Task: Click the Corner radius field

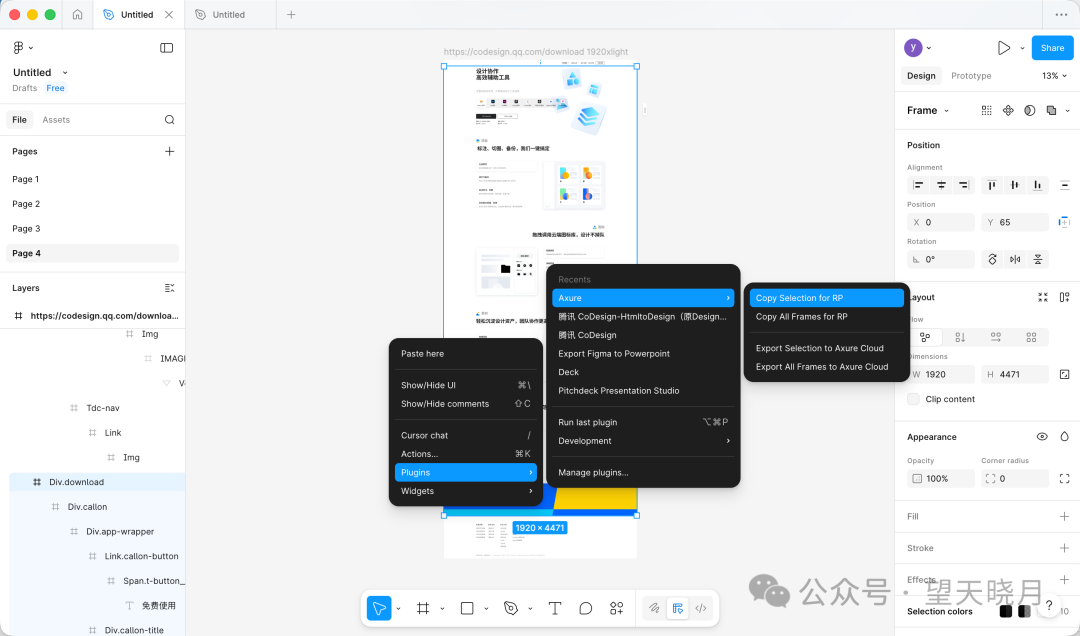Action: tap(1015, 478)
